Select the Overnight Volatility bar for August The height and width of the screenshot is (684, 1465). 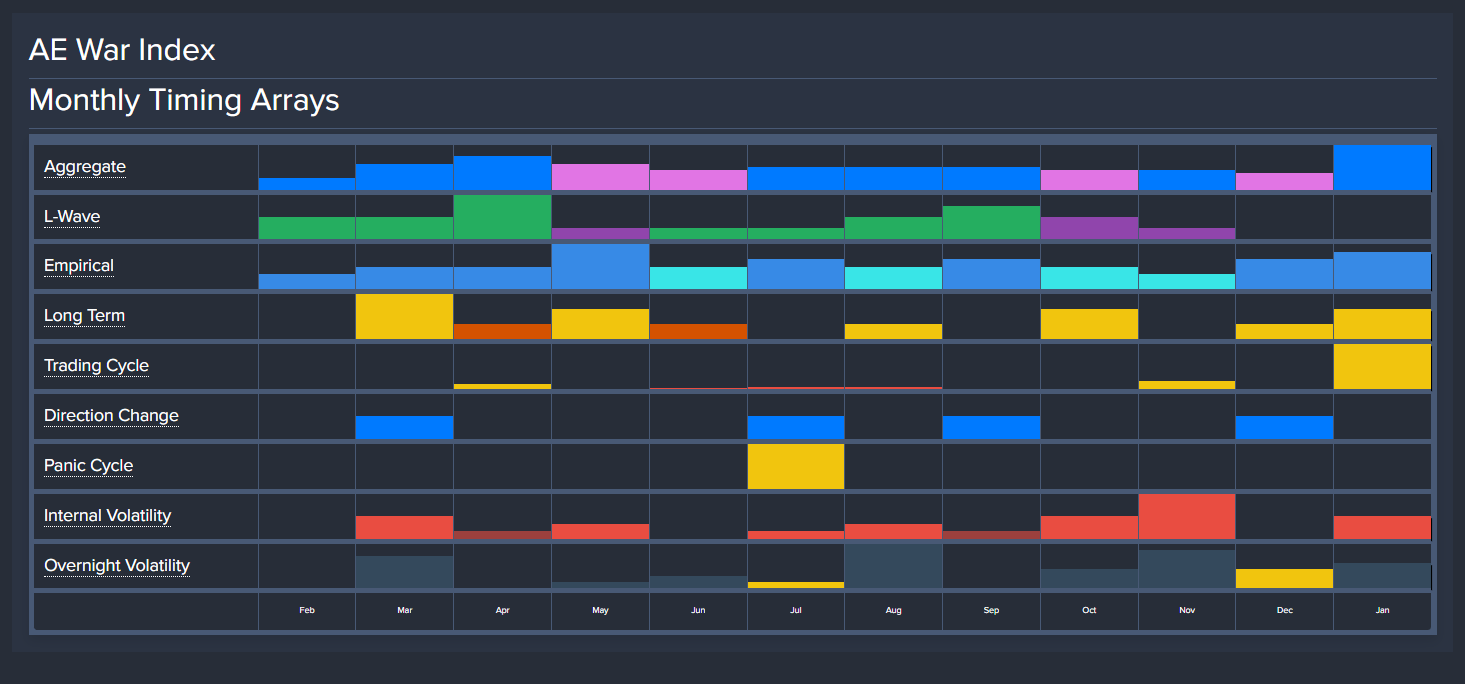[893, 566]
